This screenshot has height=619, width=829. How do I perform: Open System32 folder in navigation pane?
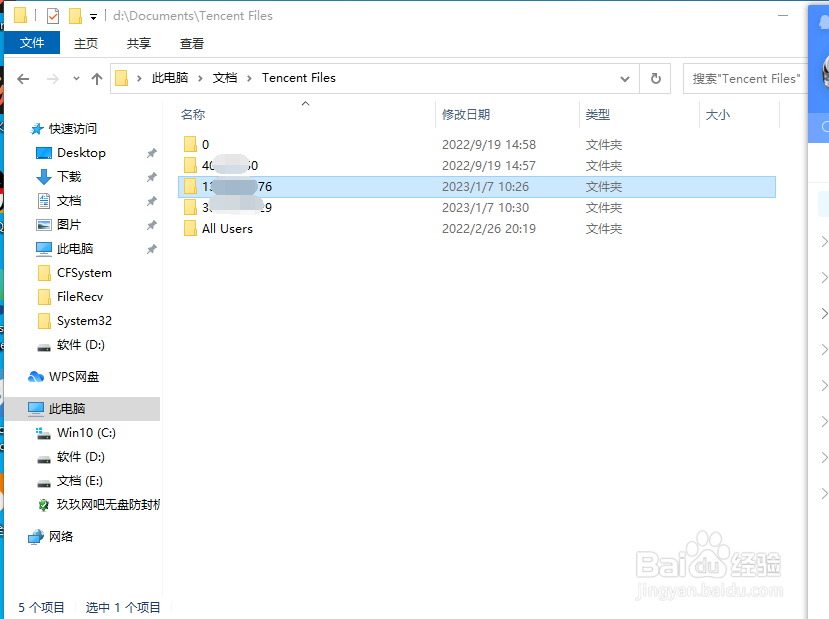click(x=84, y=321)
